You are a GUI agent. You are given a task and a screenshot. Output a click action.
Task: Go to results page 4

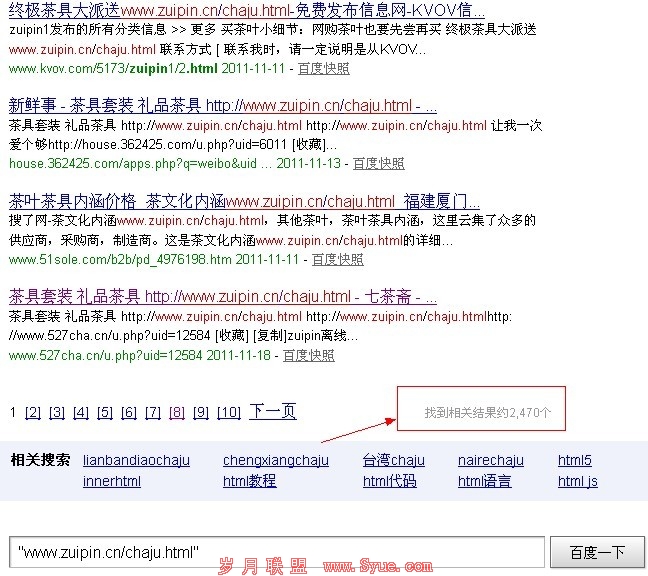[x=81, y=412]
